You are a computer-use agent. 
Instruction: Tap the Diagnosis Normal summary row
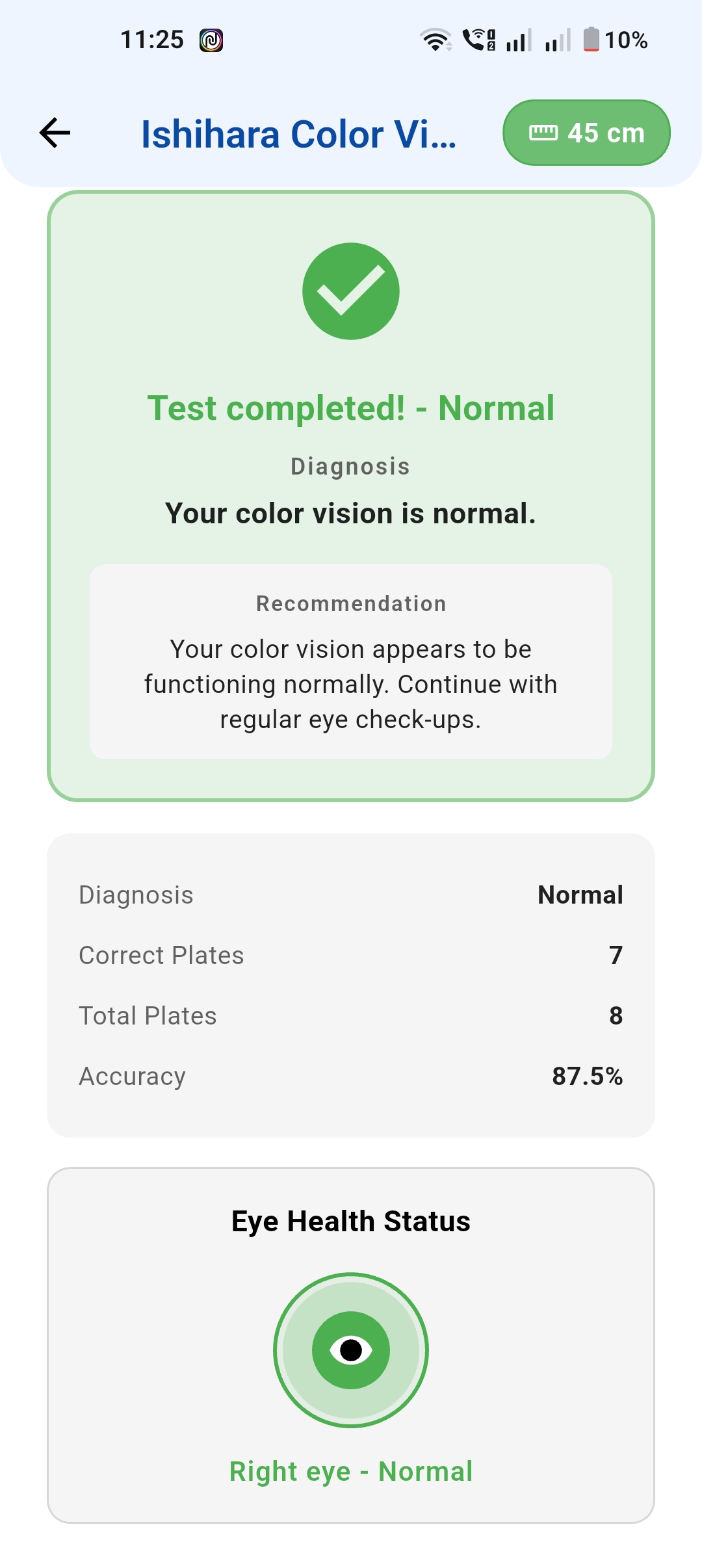[x=351, y=895]
